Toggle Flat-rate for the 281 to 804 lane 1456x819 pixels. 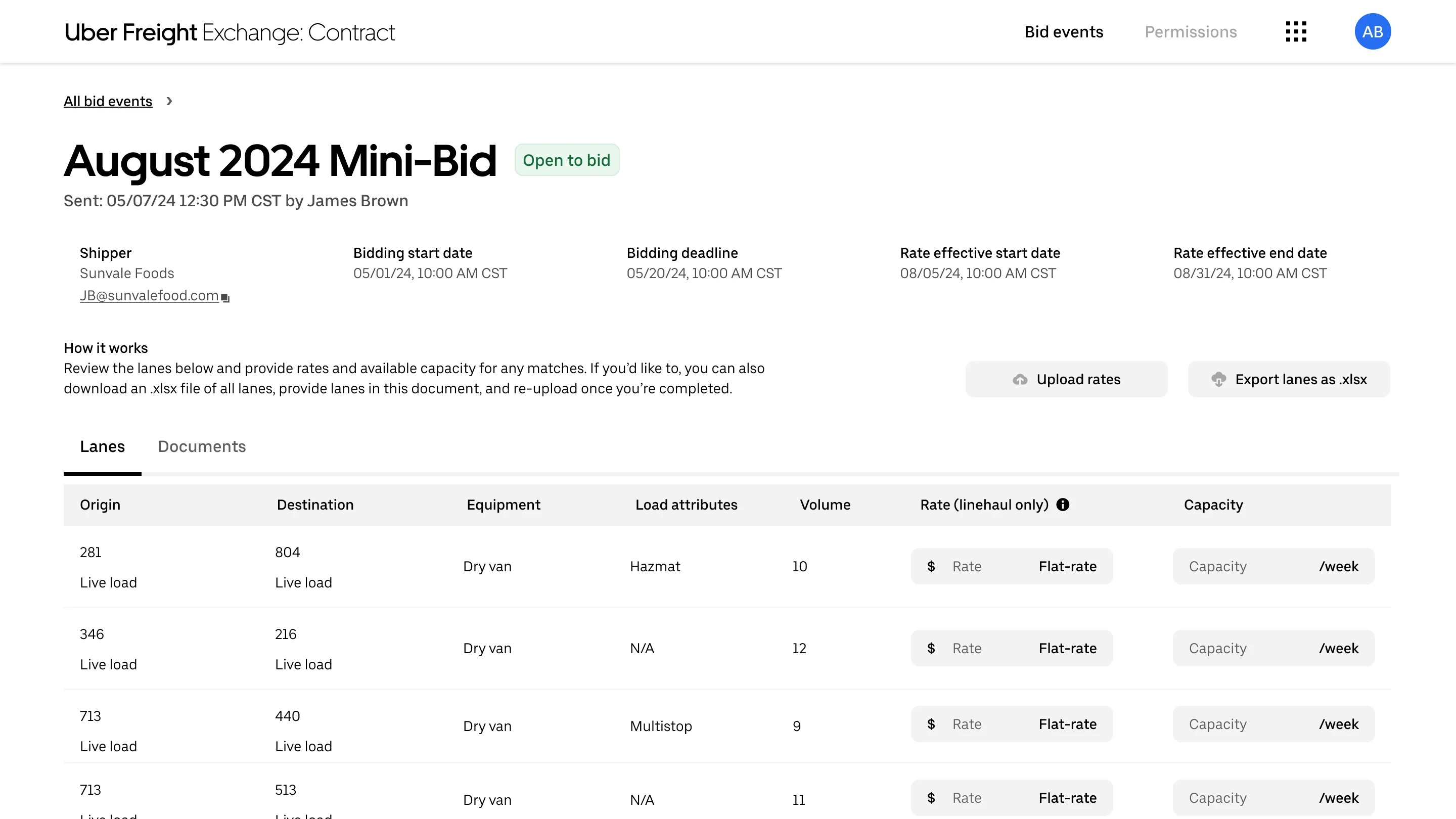(x=1067, y=566)
